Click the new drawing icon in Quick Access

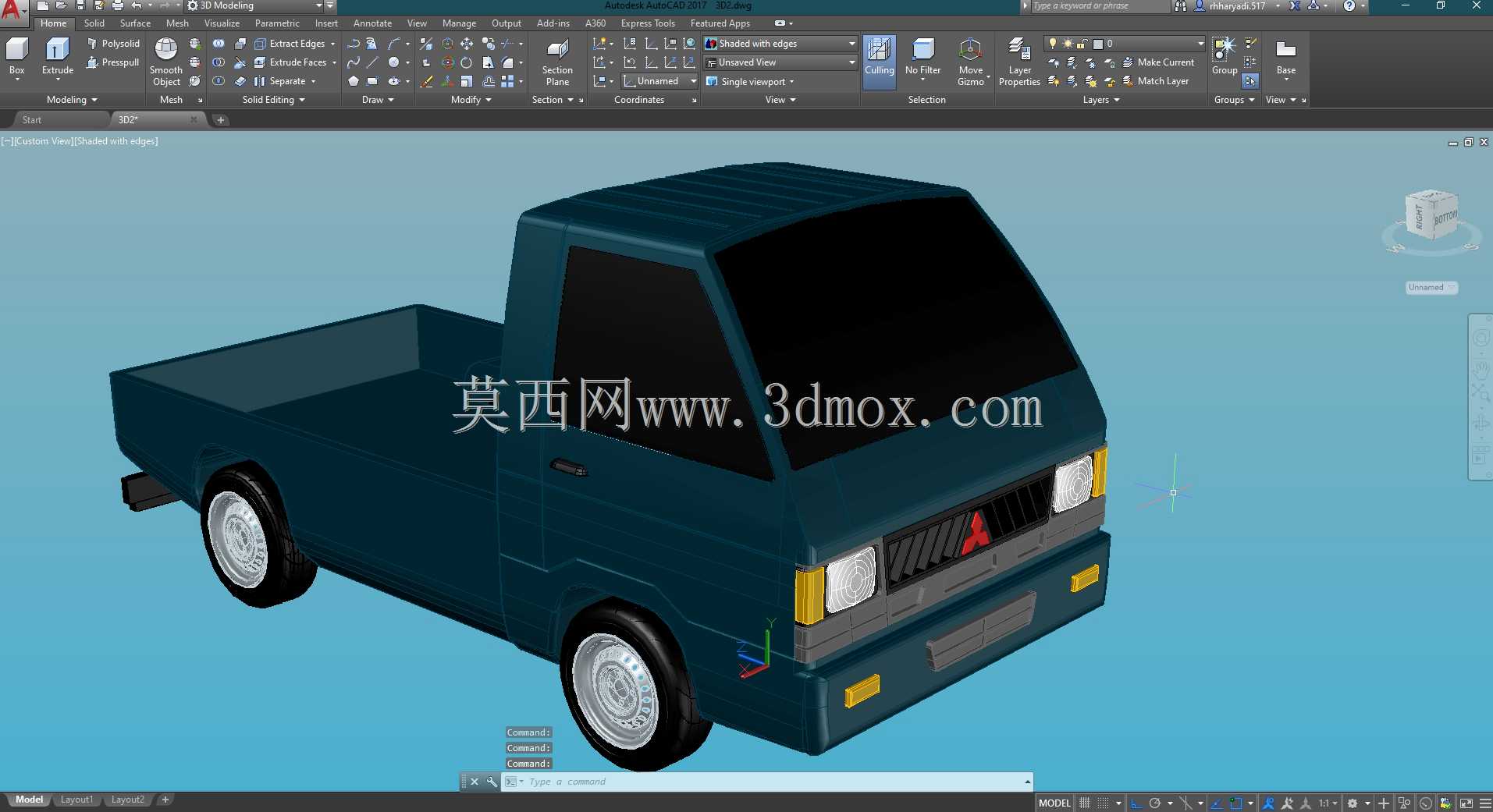click(43, 5)
